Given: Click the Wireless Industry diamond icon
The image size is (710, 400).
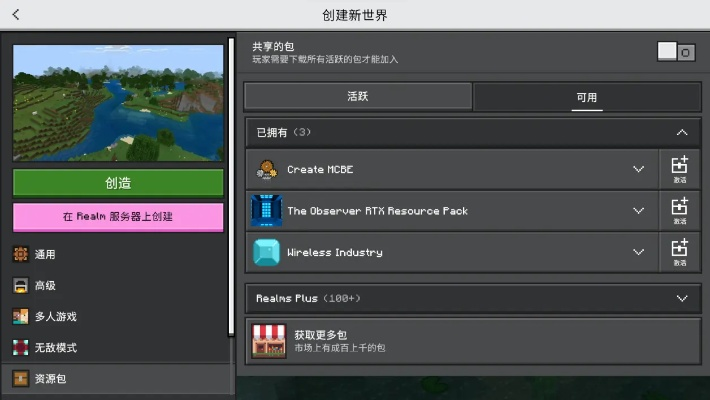Looking at the screenshot, I should (267, 252).
